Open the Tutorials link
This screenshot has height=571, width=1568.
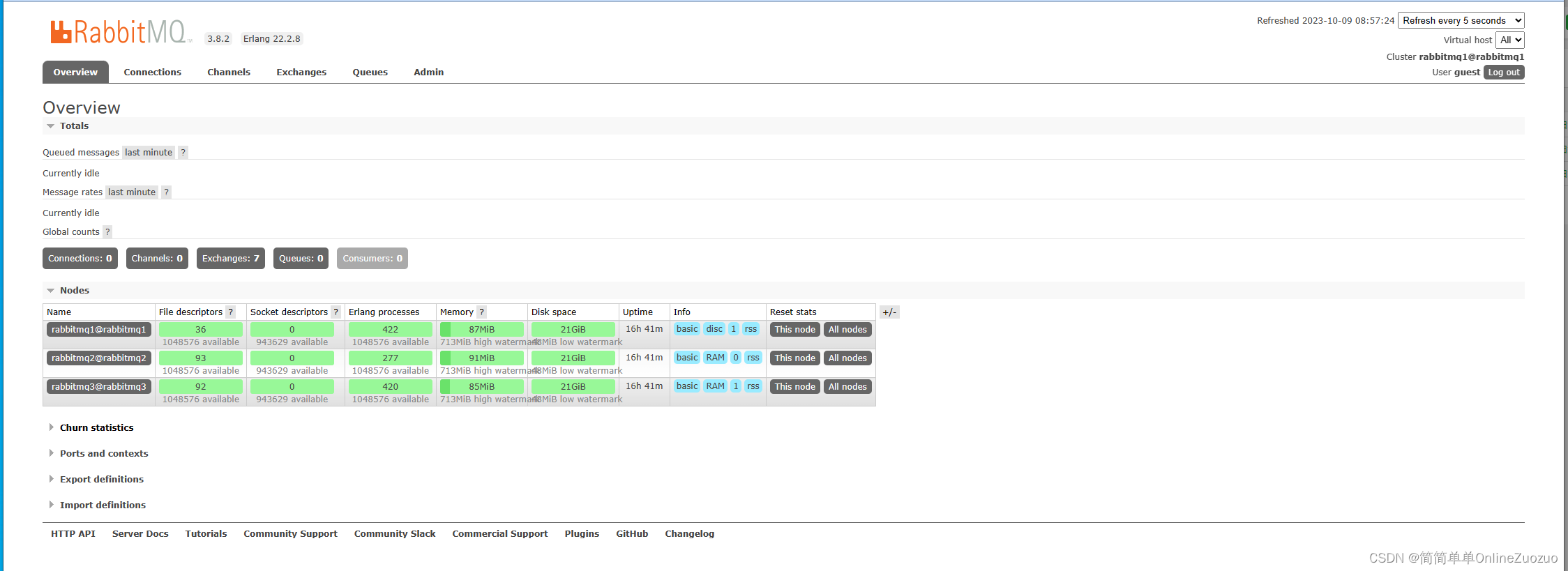coord(206,533)
